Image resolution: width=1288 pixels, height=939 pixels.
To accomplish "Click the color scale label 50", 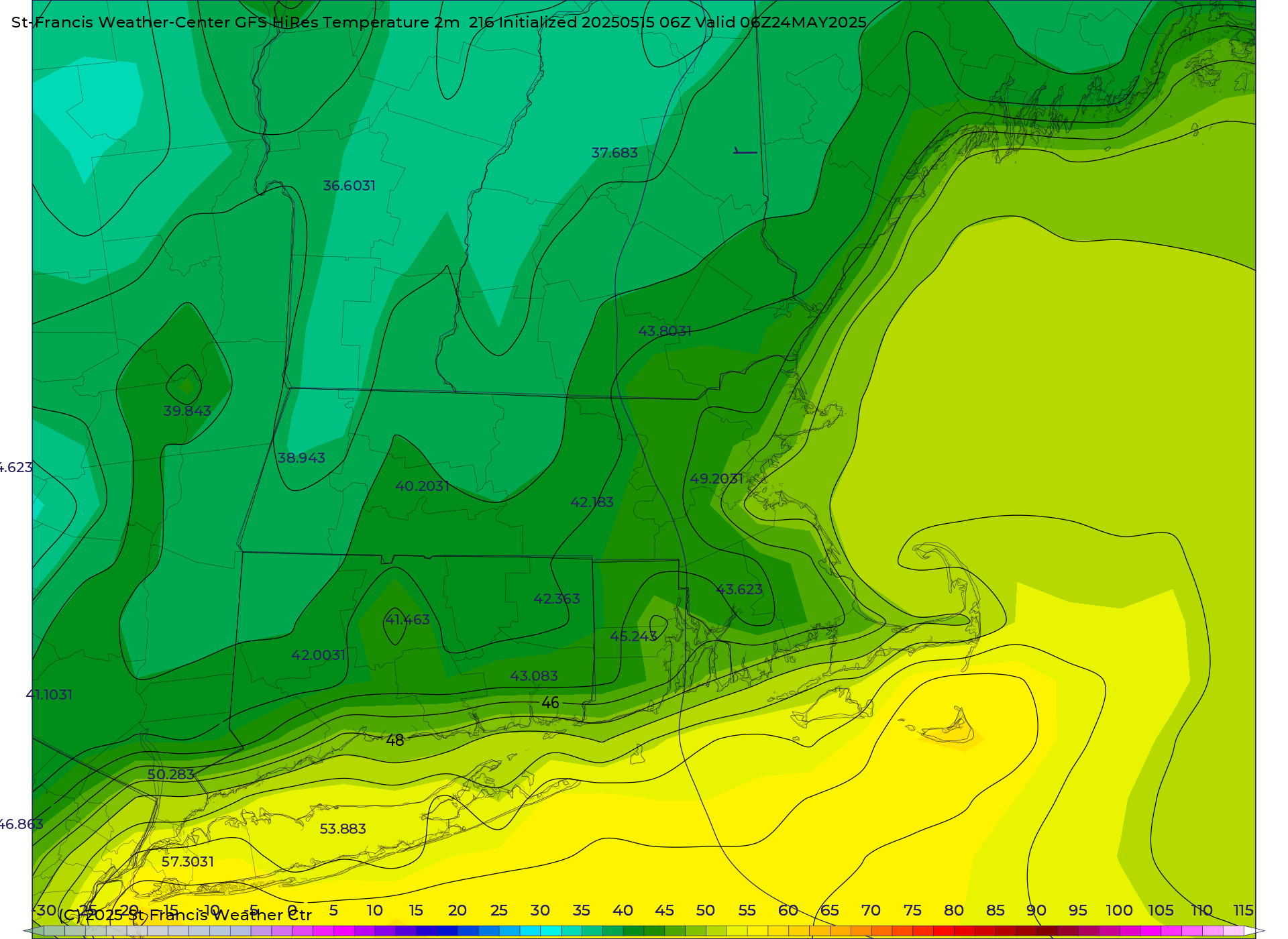I will point(705,910).
